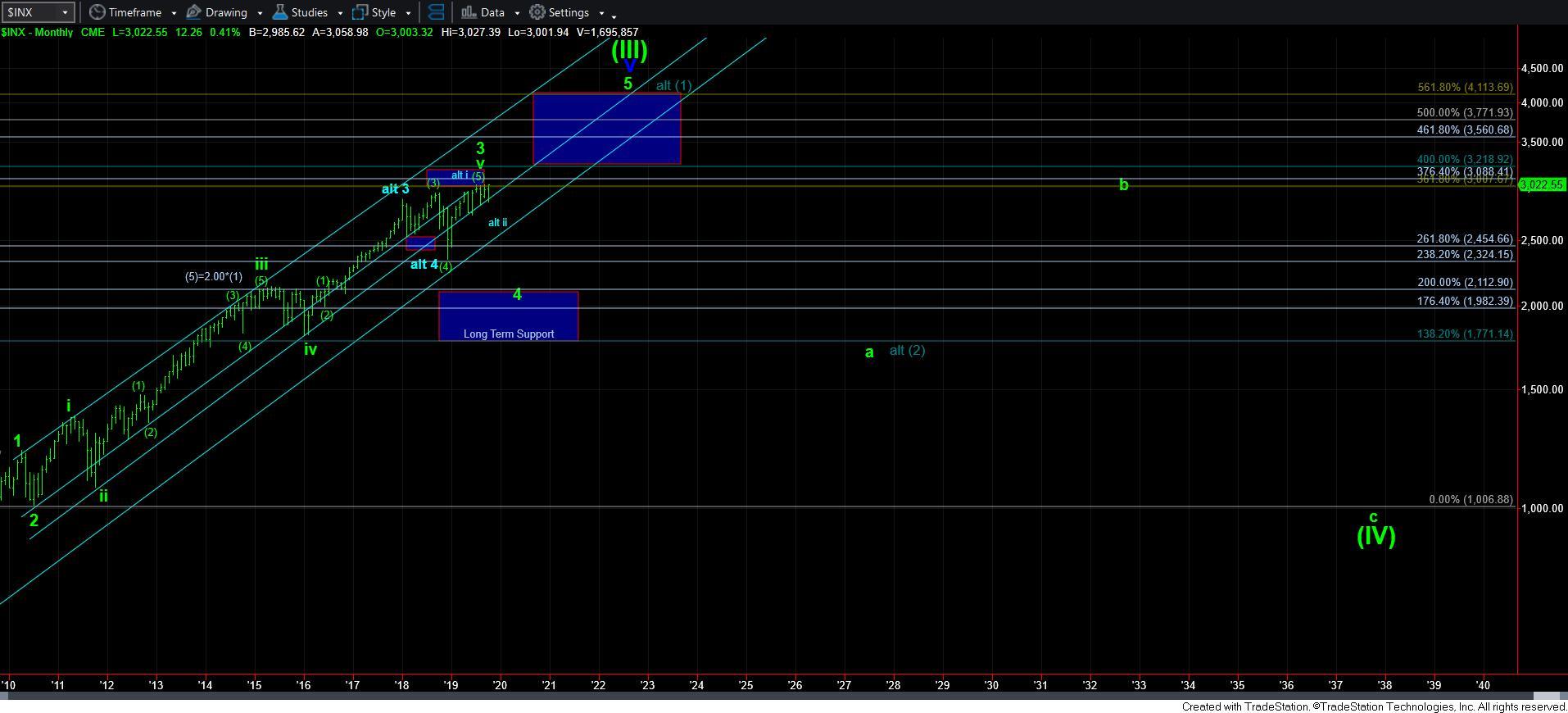This screenshot has width=1568, height=713.
Task: Click the high value Hi=3,027.39
Action: coord(470,33)
